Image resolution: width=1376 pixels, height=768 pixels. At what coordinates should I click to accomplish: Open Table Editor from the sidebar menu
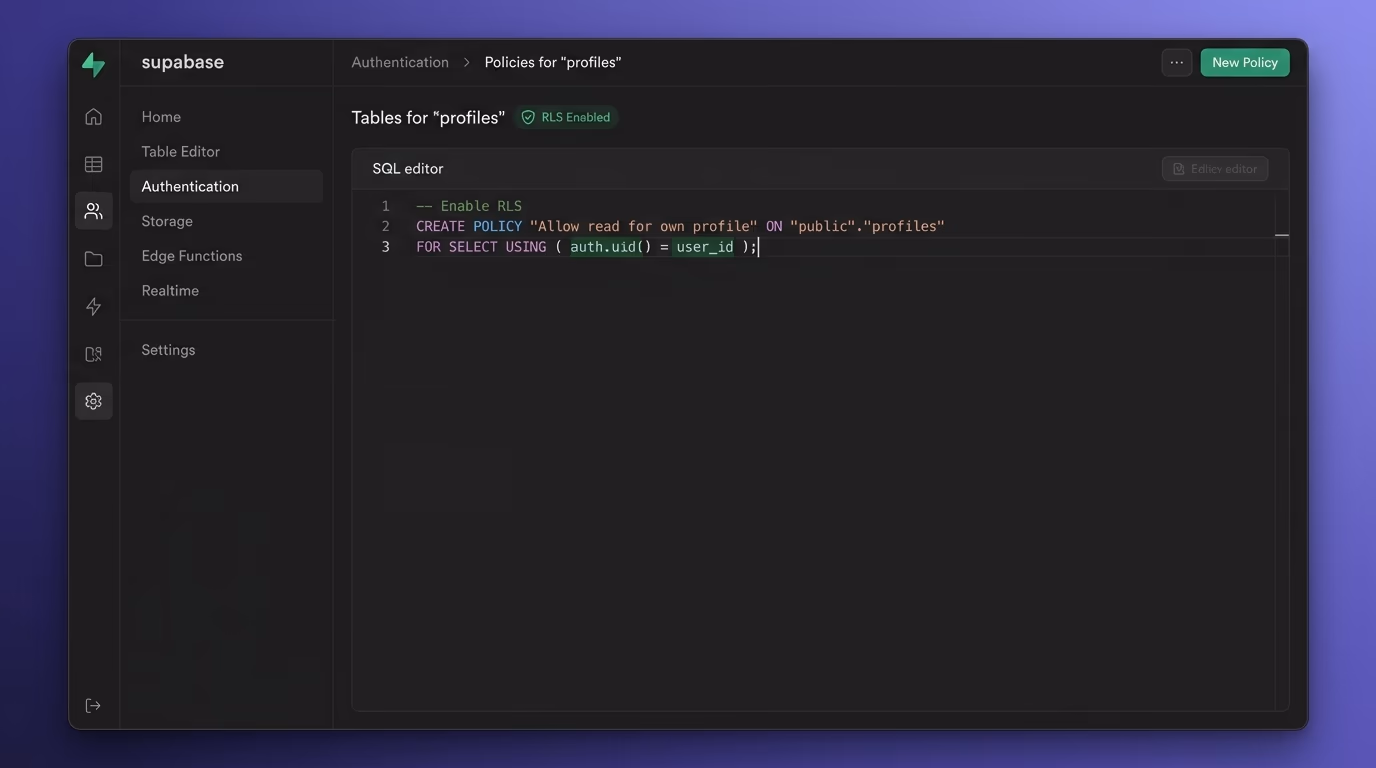pyautogui.click(x=180, y=152)
